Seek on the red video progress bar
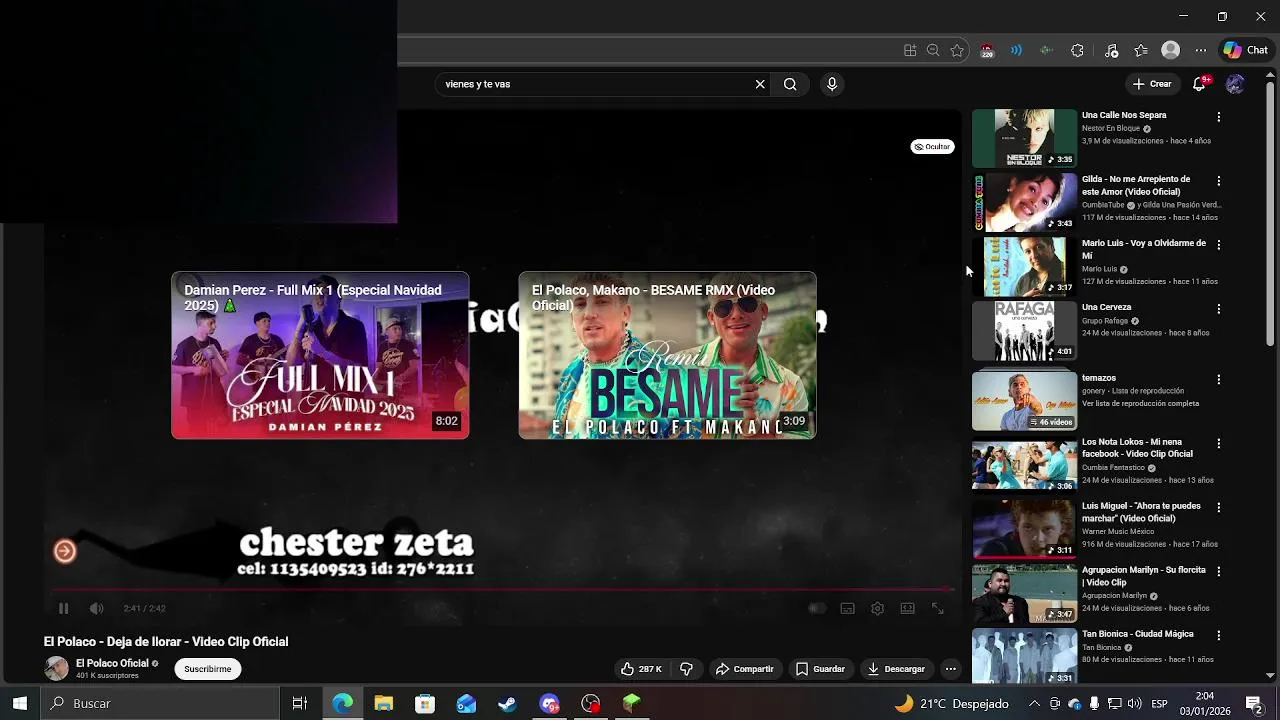The width and height of the screenshot is (1280, 720). (x=502, y=589)
